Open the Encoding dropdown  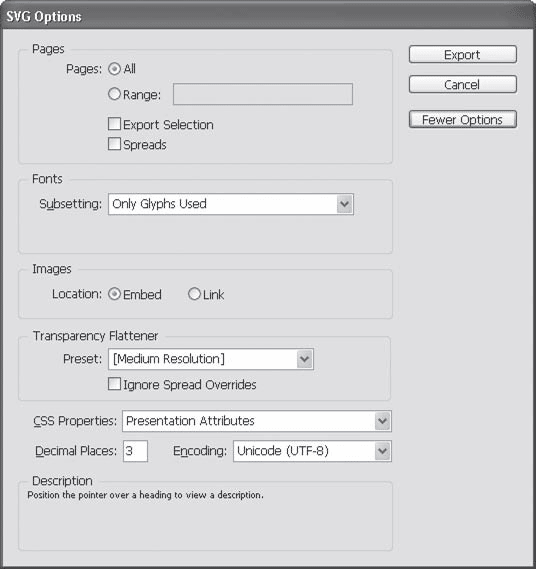click(x=312, y=451)
